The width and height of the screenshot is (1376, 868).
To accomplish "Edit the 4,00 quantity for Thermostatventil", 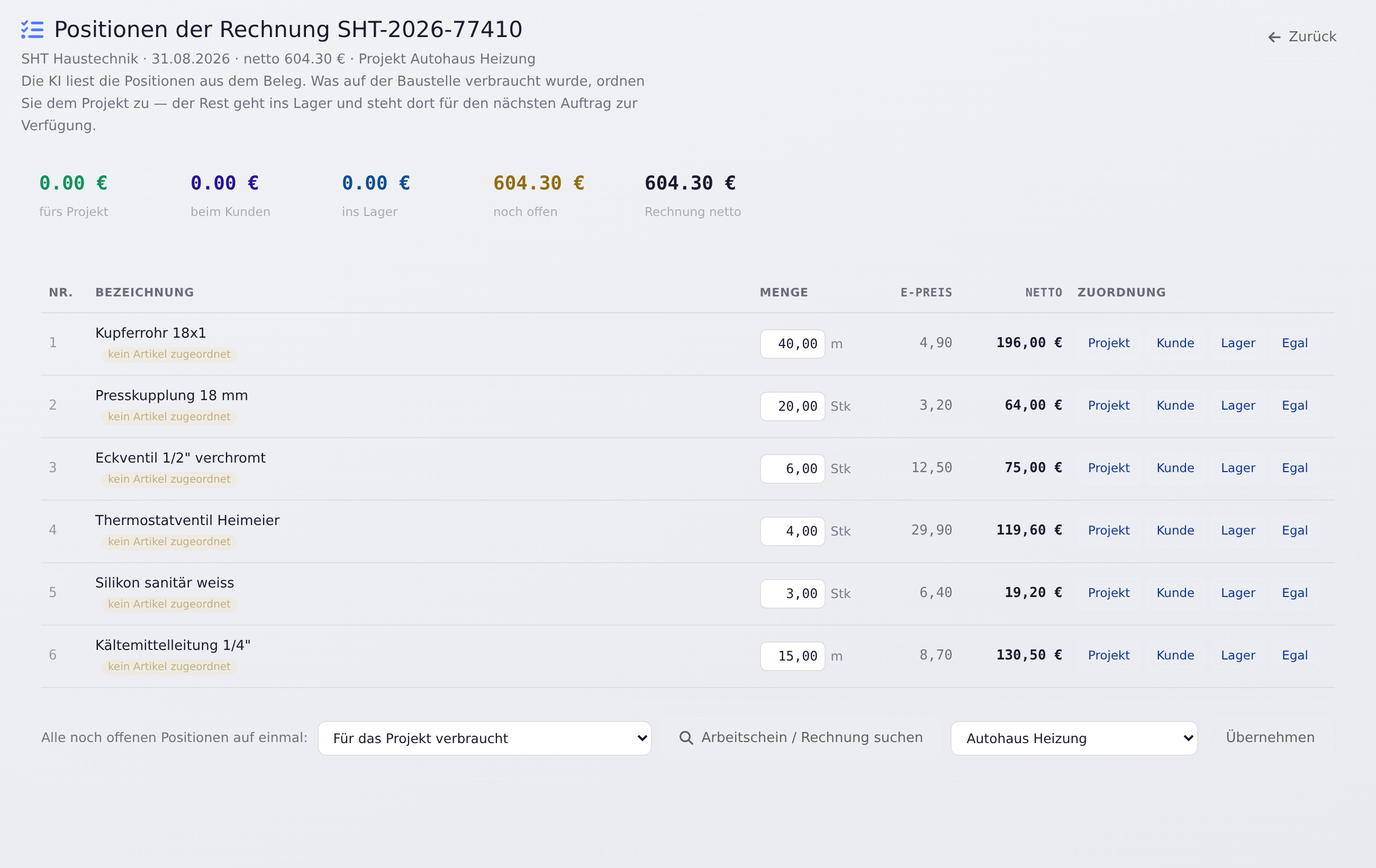I will pyautogui.click(x=792, y=531).
